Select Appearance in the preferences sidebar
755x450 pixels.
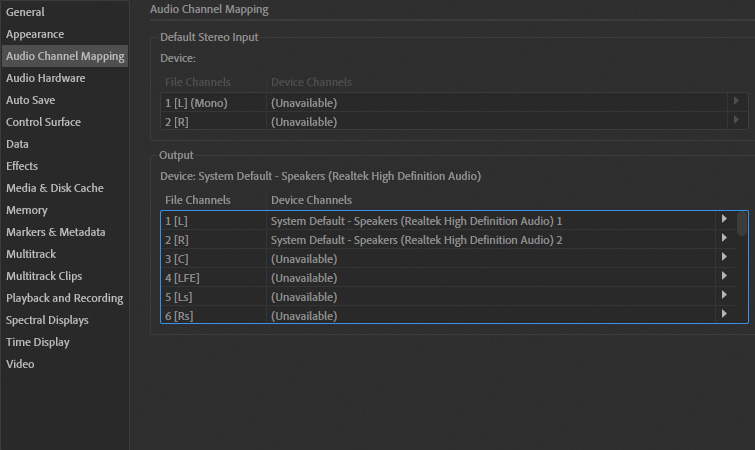tap(35, 34)
